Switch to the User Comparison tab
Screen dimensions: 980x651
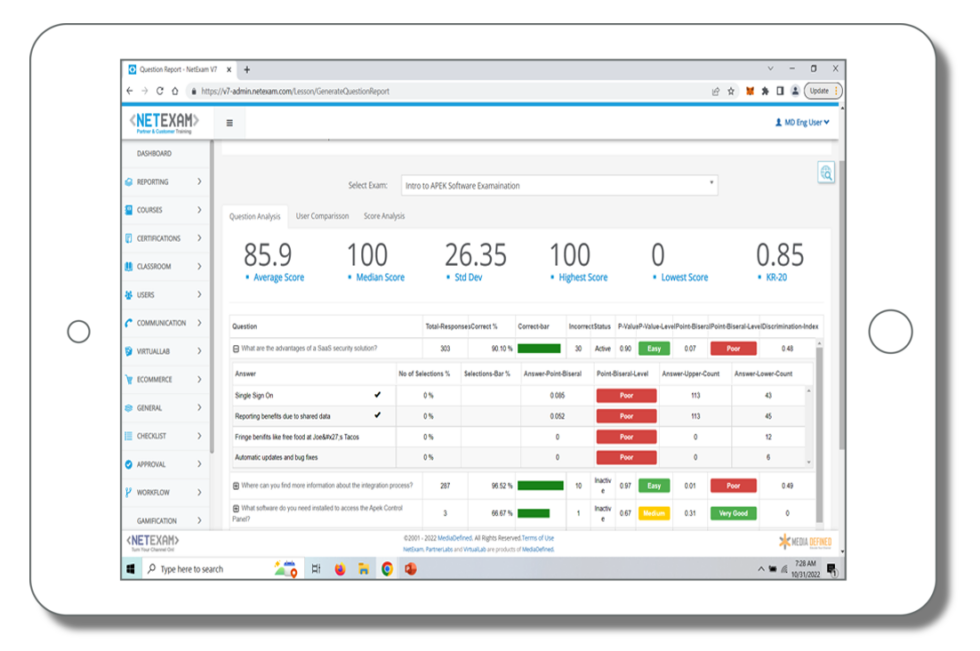322,216
